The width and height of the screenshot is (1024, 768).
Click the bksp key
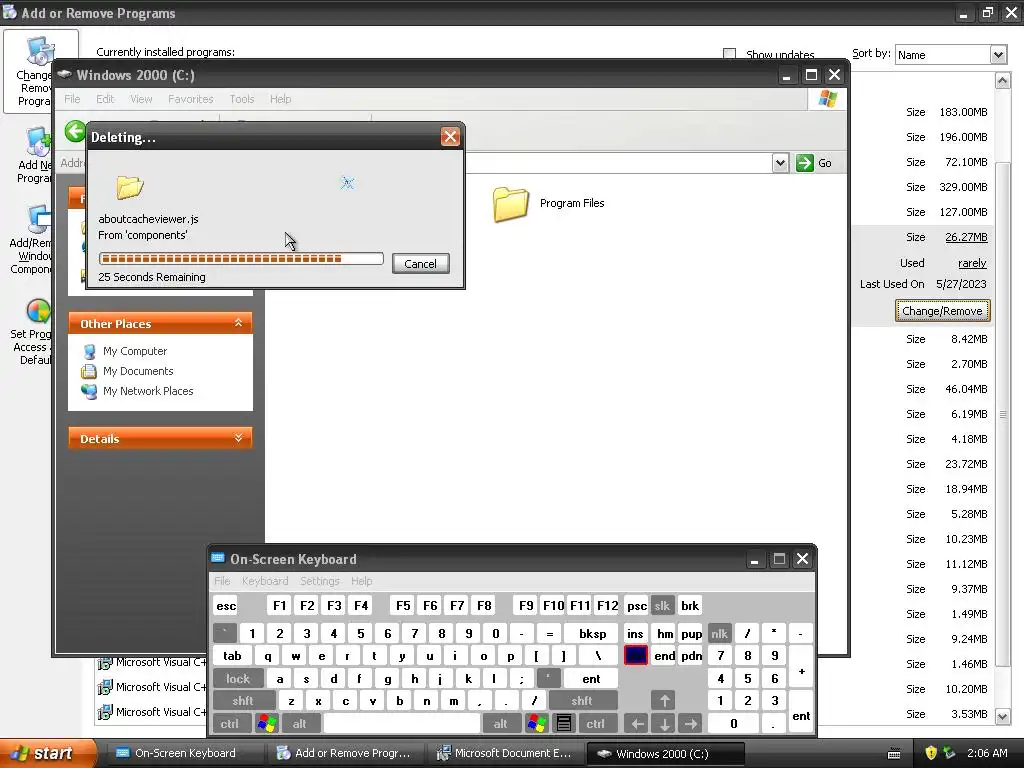(x=592, y=633)
